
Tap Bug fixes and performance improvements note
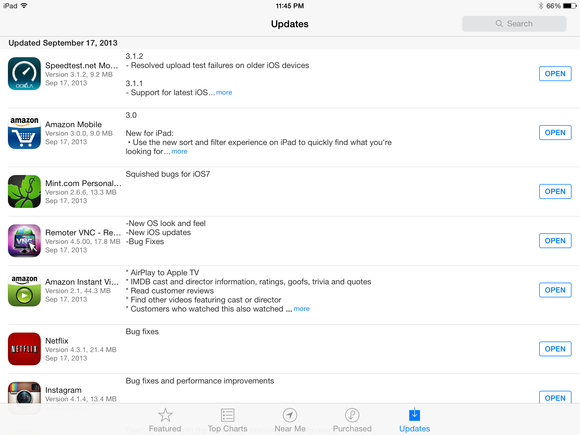(x=200, y=381)
